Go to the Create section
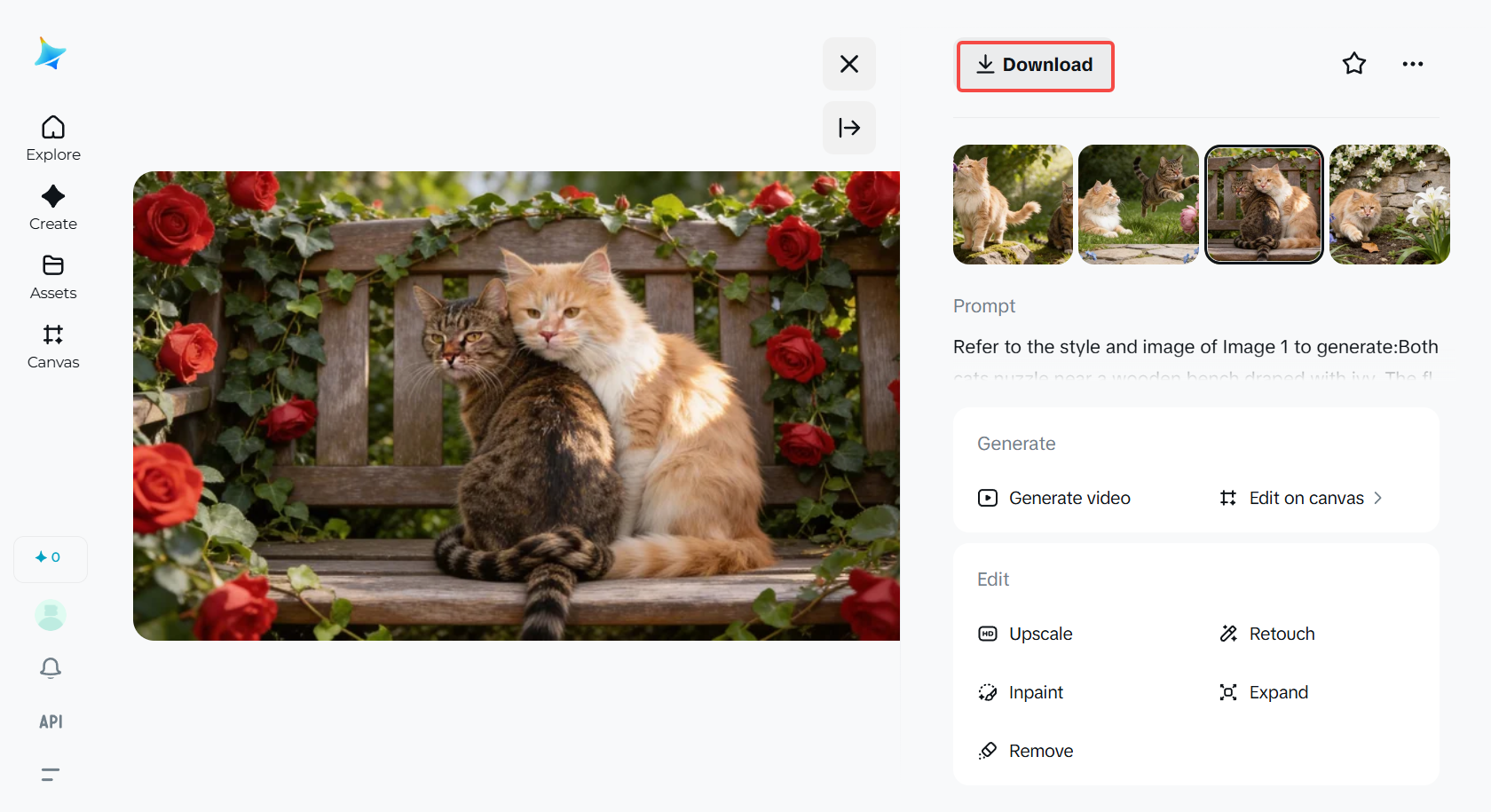The image size is (1491, 812). [53, 208]
